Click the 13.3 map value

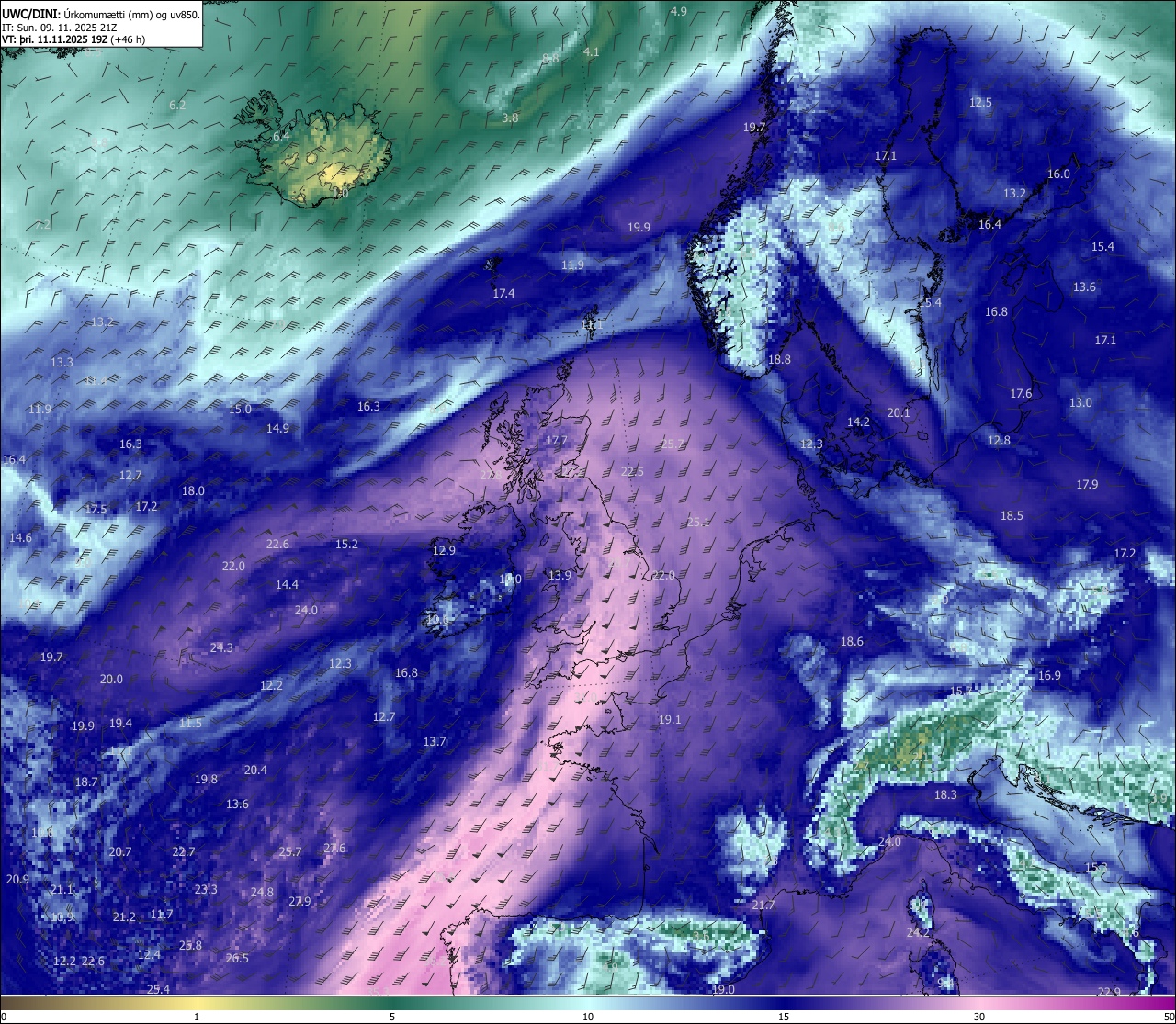[62, 363]
